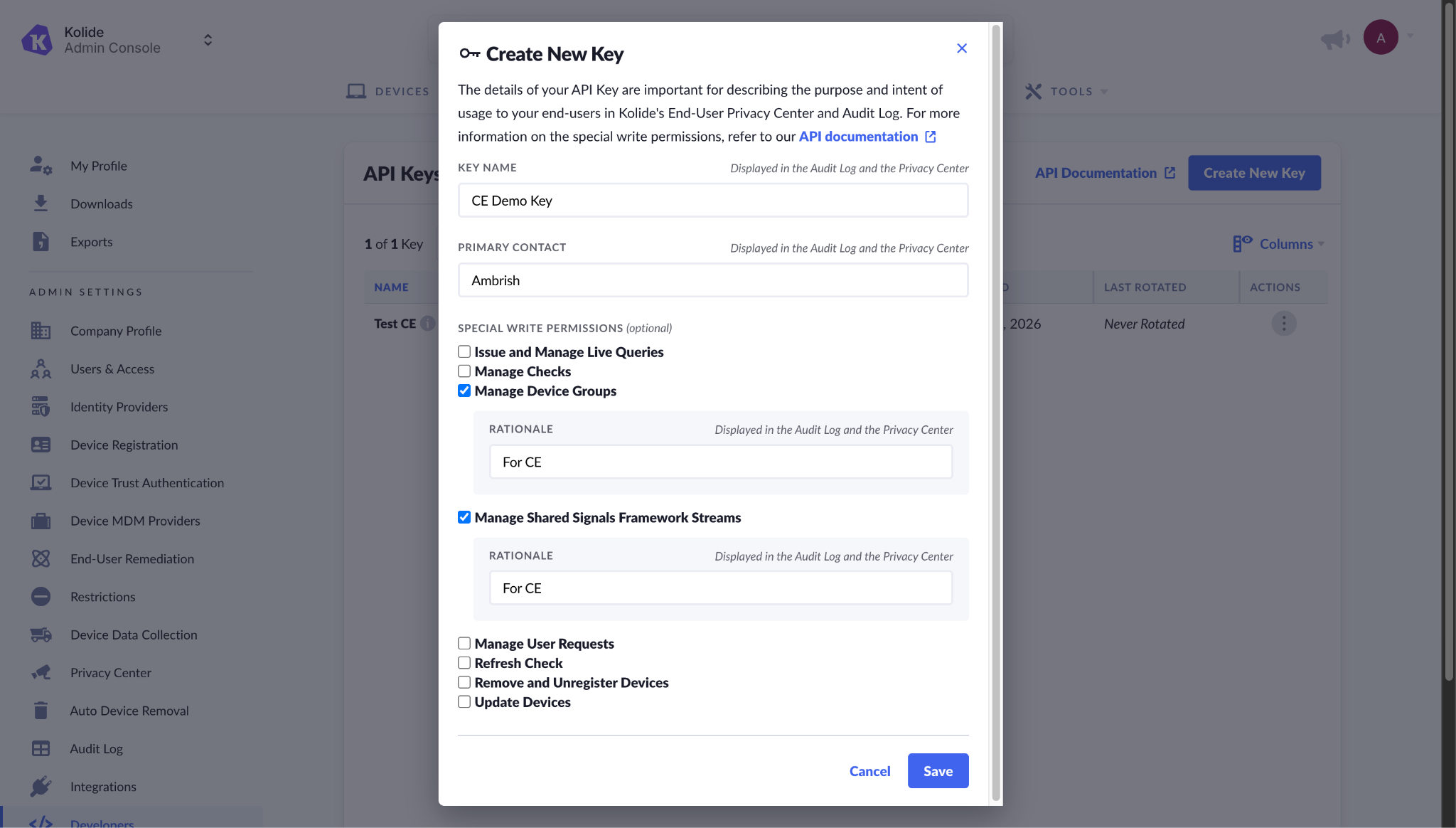Open the row actions three-dot menu

[1283, 324]
